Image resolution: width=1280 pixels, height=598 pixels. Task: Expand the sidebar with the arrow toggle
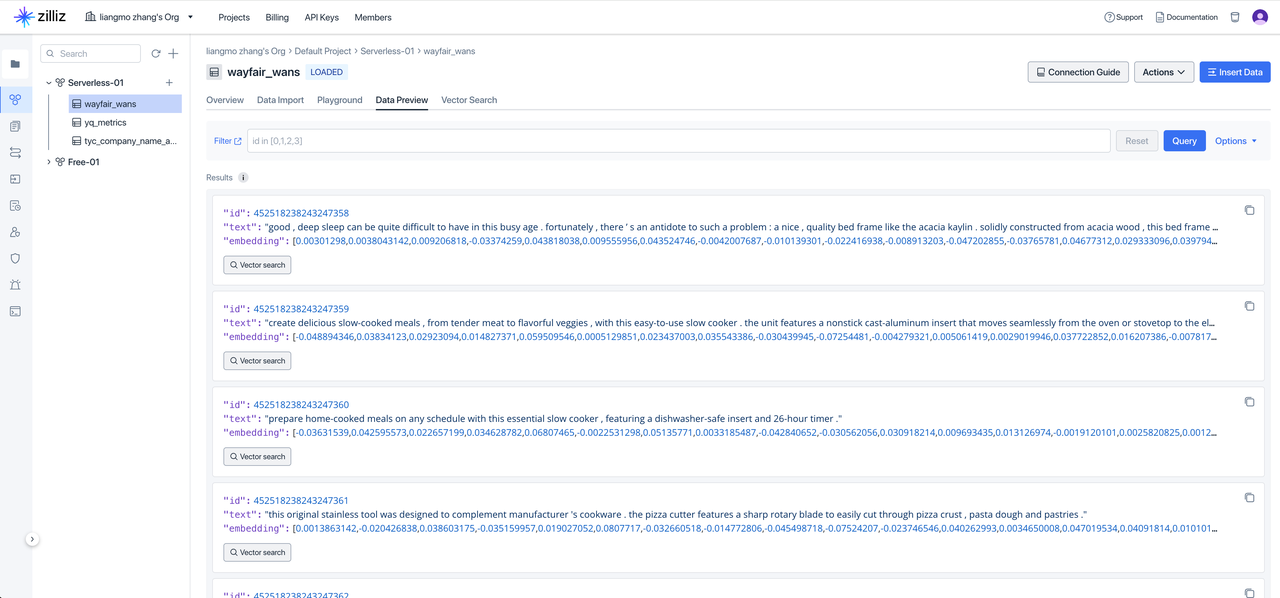point(32,539)
